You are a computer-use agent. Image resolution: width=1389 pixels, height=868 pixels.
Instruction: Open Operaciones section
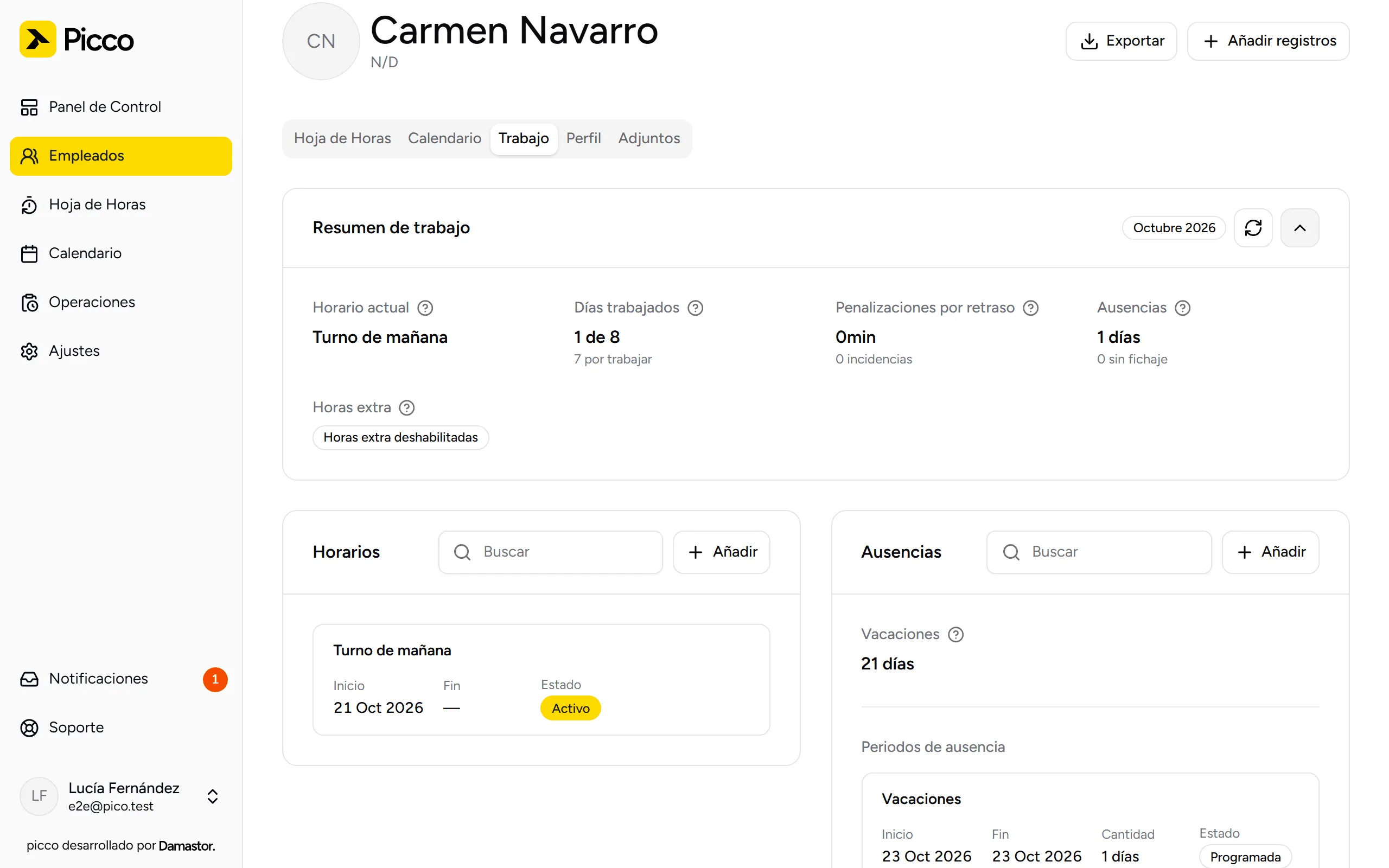point(120,302)
